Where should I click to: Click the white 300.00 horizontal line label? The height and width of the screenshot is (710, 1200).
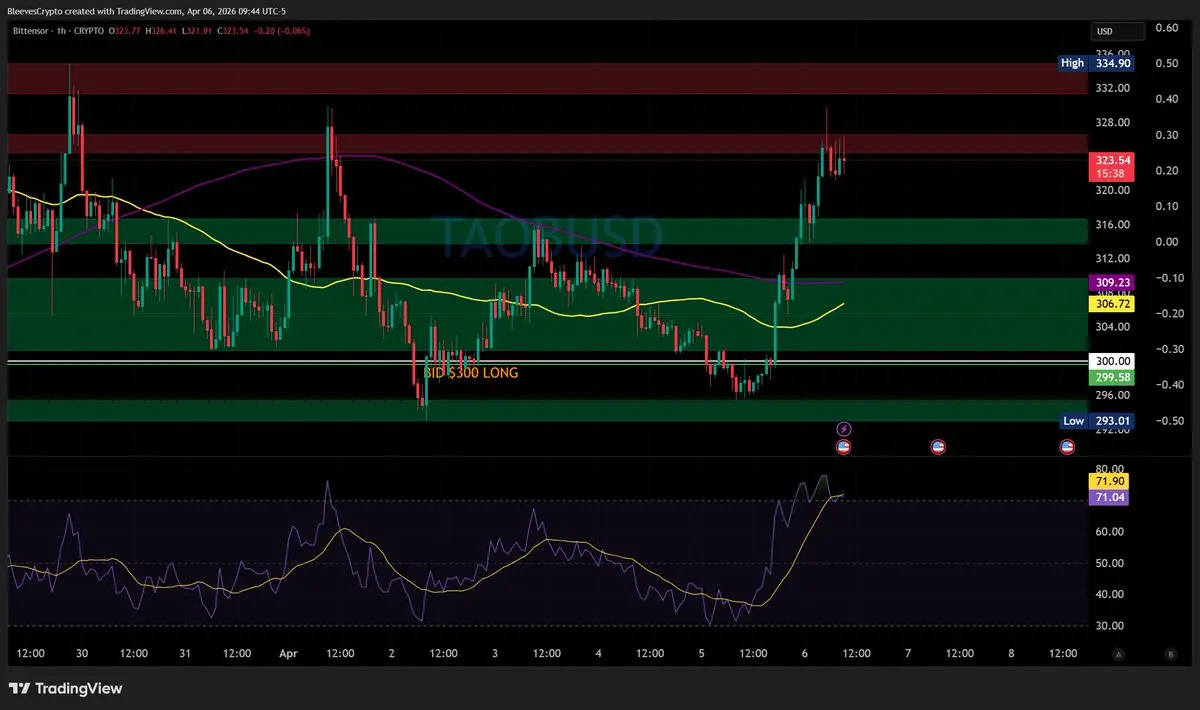tap(1111, 361)
